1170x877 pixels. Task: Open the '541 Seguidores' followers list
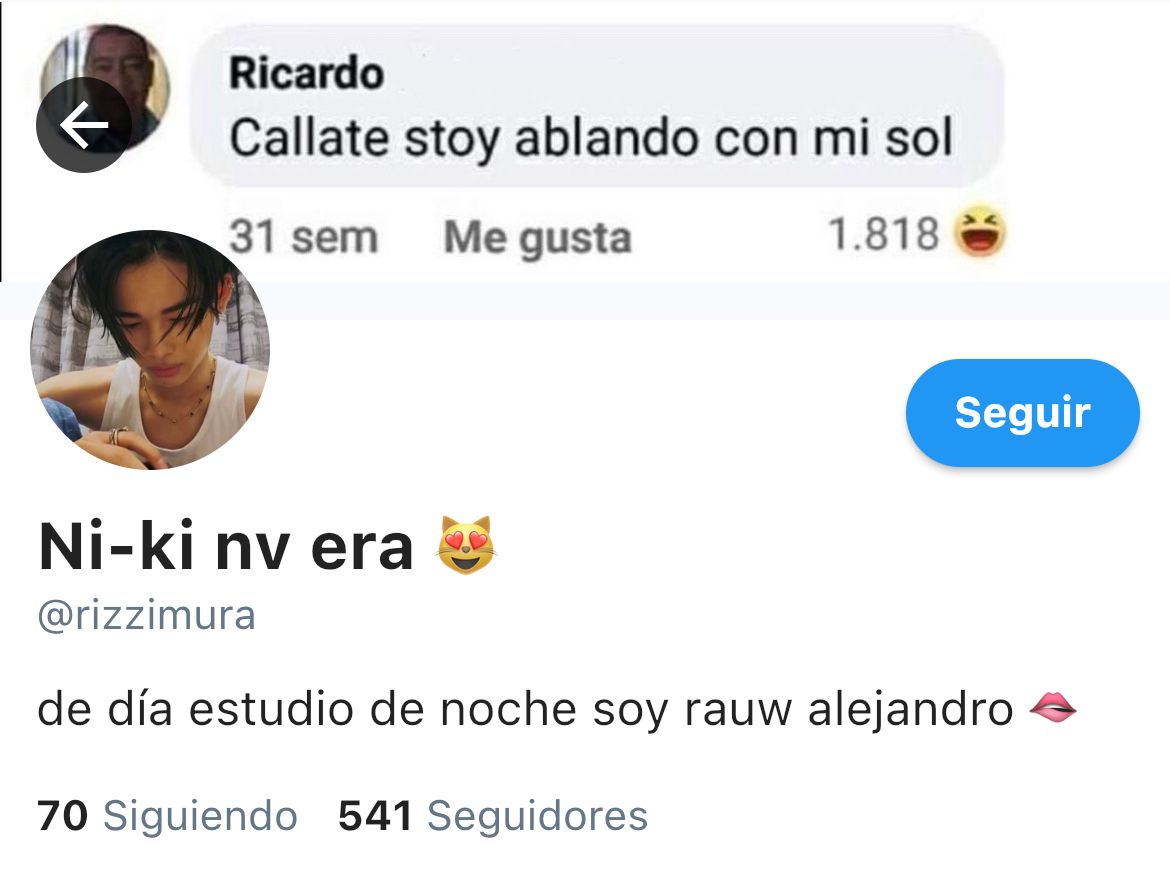pos(492,815)
